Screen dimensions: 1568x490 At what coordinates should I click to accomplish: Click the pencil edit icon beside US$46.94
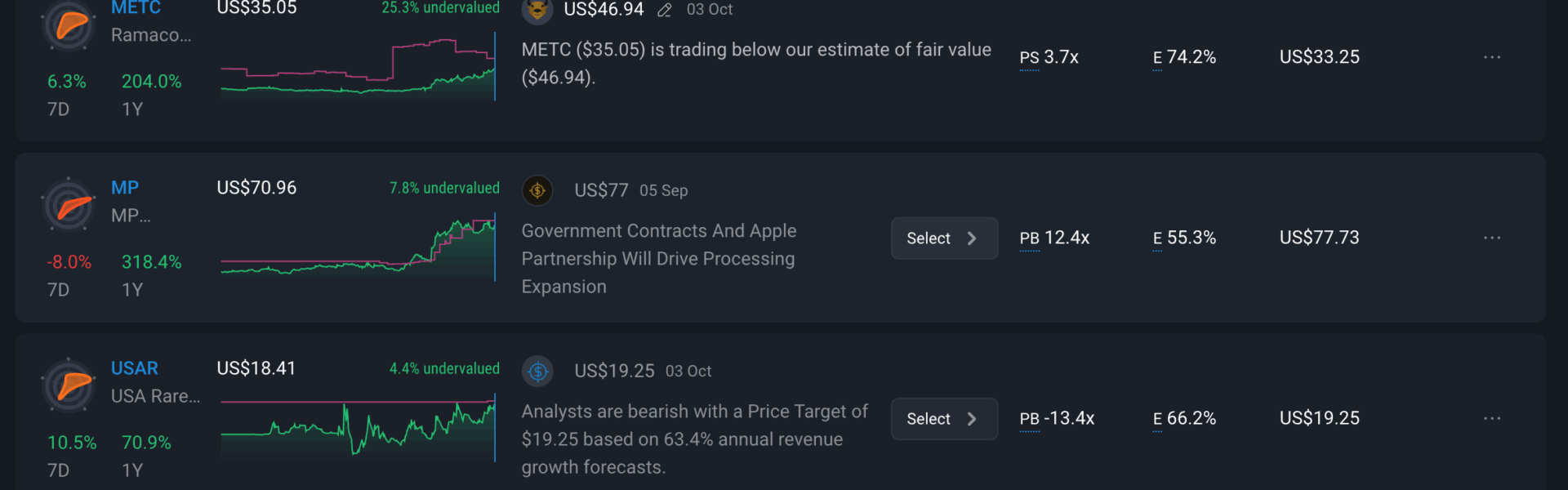665,10
